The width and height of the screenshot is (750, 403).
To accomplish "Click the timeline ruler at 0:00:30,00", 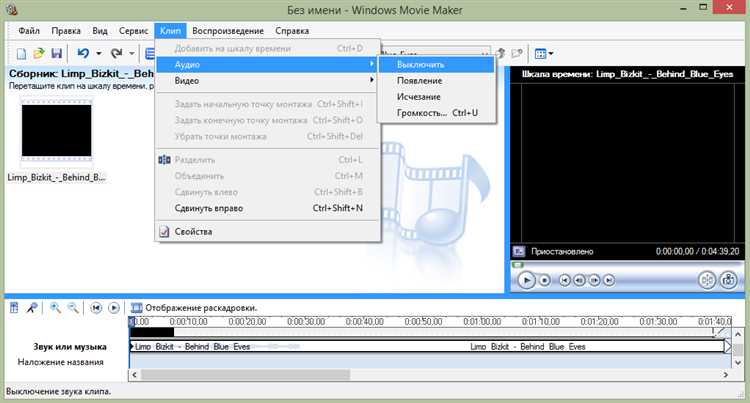I will [x=305, y=322].
